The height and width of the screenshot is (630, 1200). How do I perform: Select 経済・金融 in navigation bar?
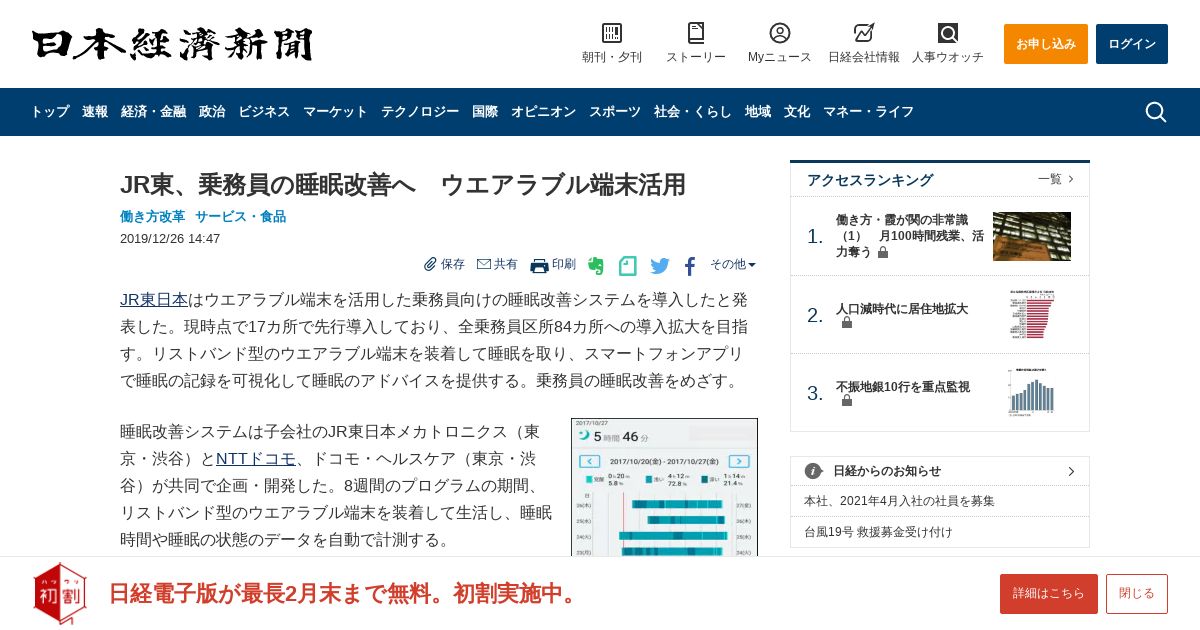coord(153,112)
